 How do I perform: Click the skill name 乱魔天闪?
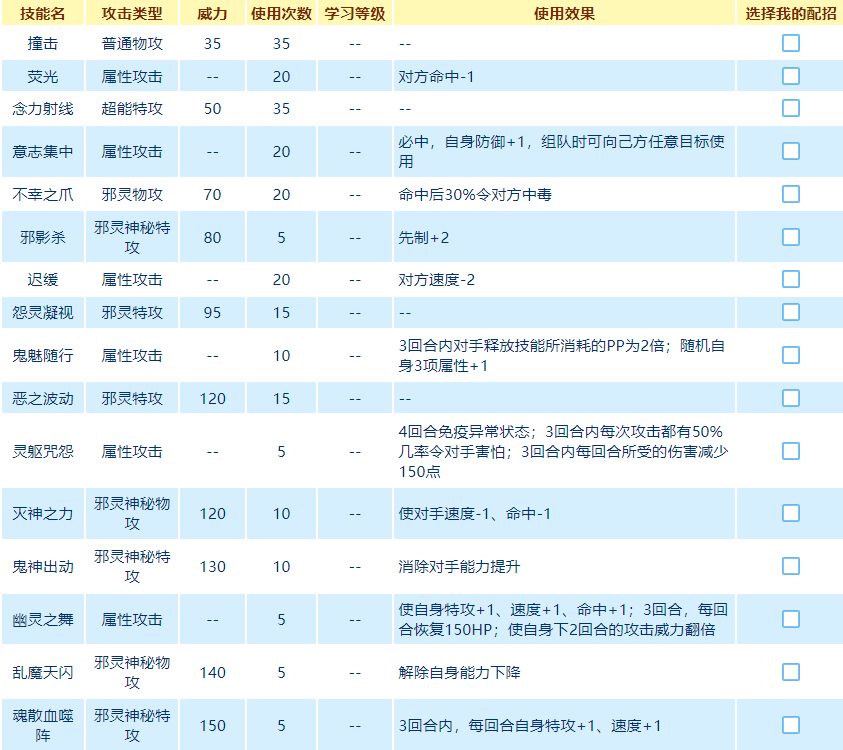[42, 673]
